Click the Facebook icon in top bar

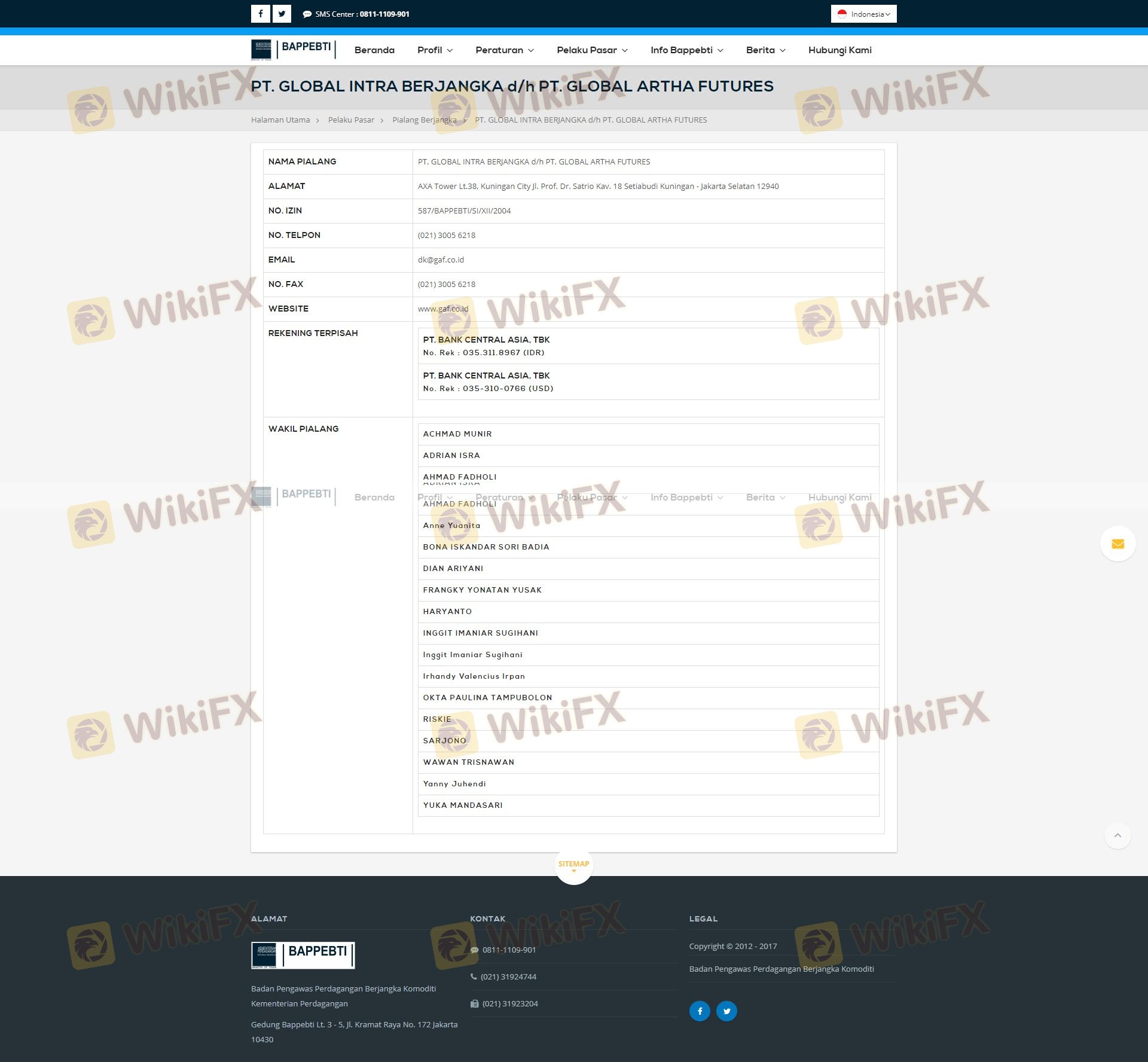(260, 14)
